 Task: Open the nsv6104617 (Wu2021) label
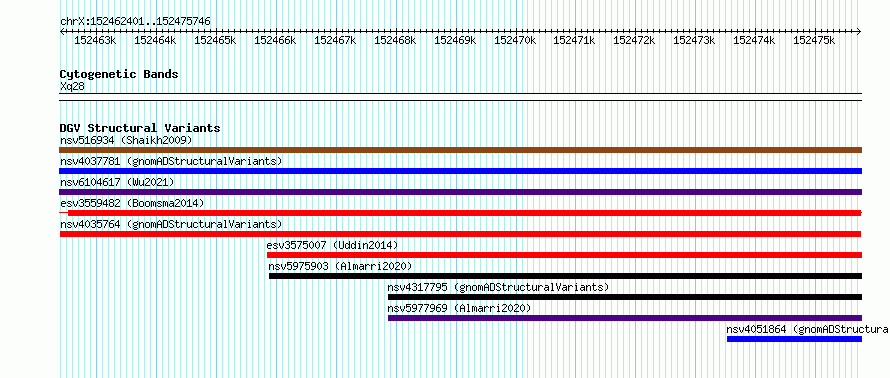coord(117,182)
